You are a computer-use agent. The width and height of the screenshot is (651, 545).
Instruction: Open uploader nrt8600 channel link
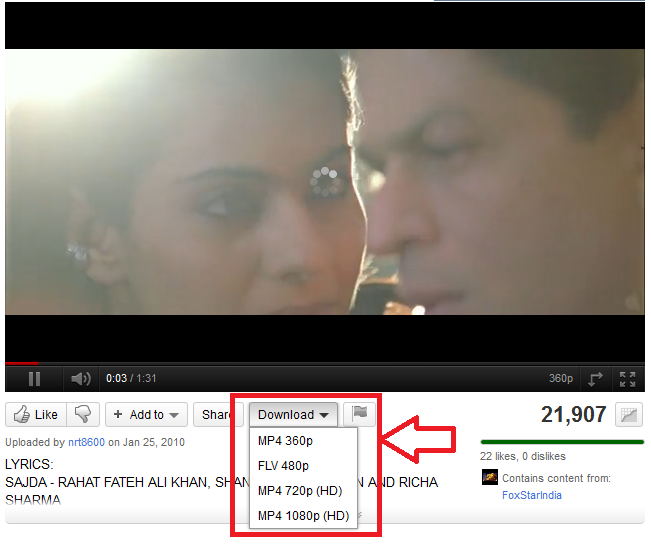86,442
